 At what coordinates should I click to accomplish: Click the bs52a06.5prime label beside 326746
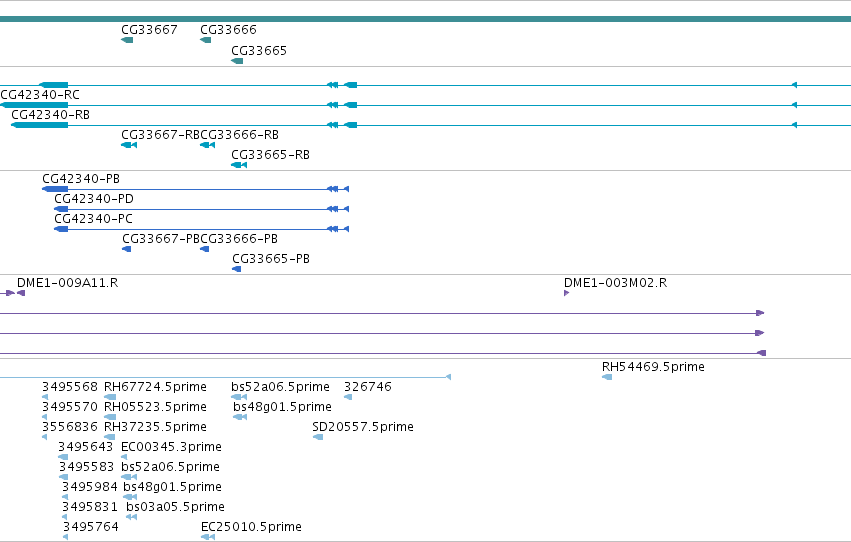point(280,387)
